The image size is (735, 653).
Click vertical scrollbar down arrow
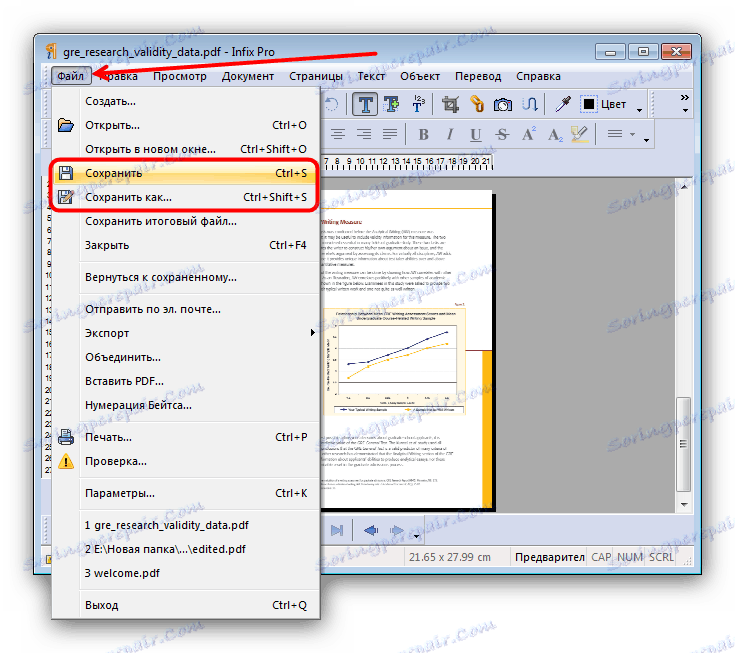(x=684, y=504)
